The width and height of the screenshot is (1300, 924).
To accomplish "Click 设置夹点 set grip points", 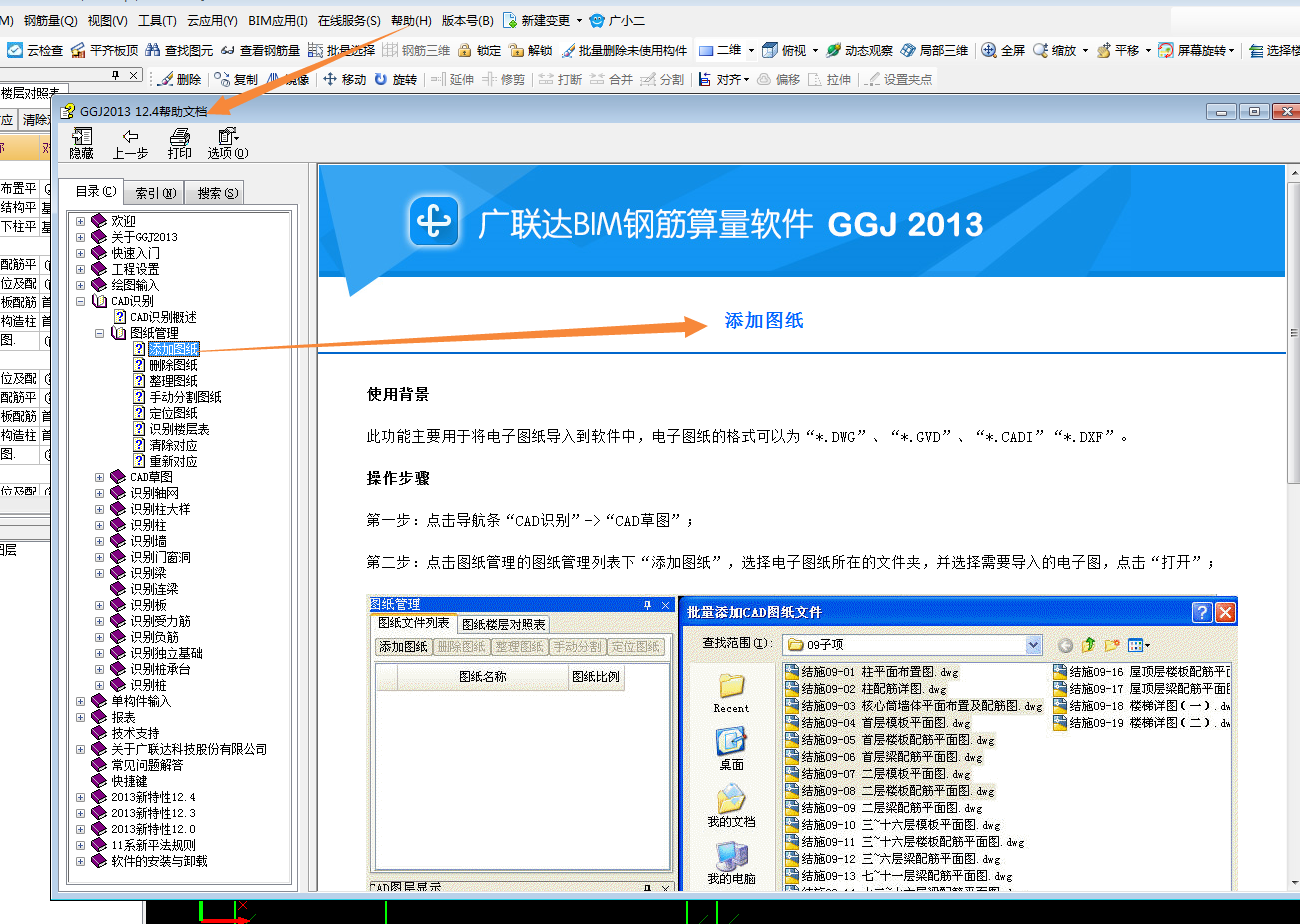I will (x=898, y=79).
